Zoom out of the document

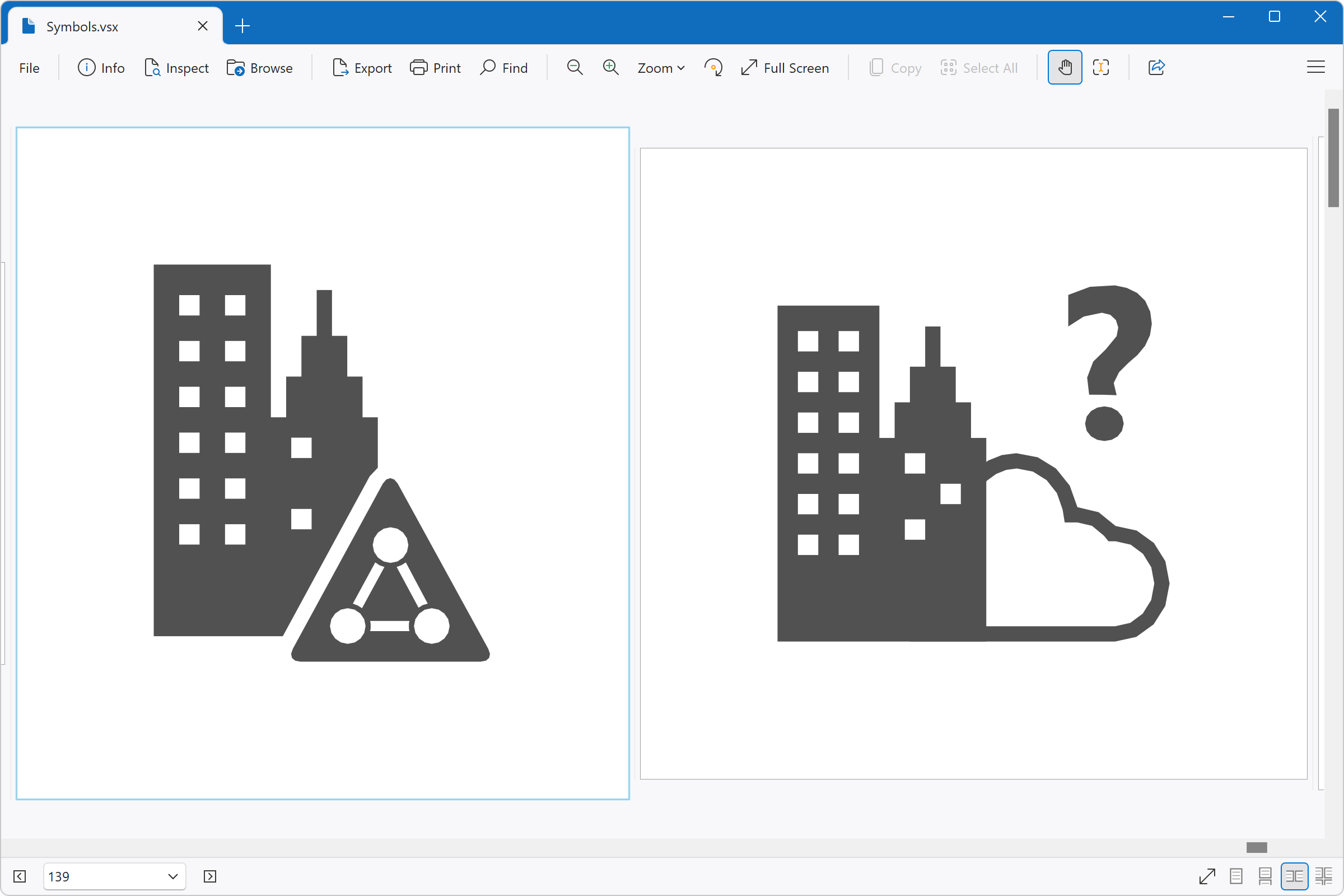575,67
